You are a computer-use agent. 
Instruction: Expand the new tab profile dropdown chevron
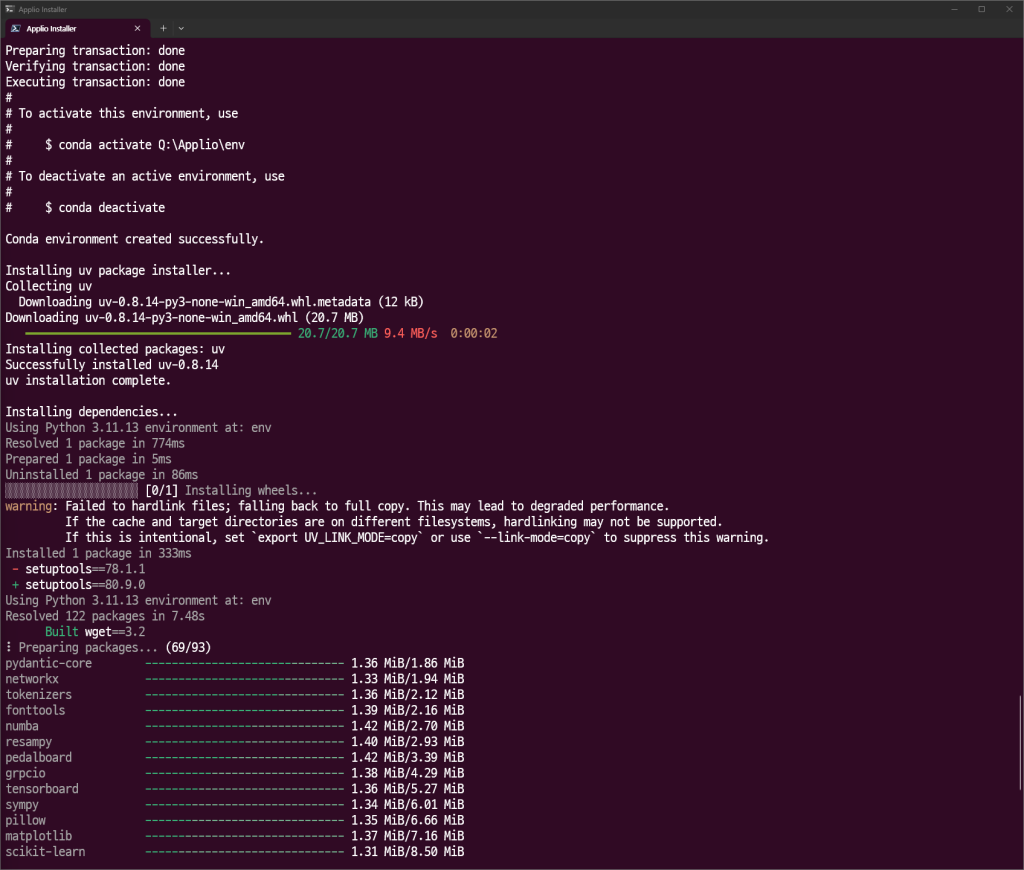tap(181, 28)
